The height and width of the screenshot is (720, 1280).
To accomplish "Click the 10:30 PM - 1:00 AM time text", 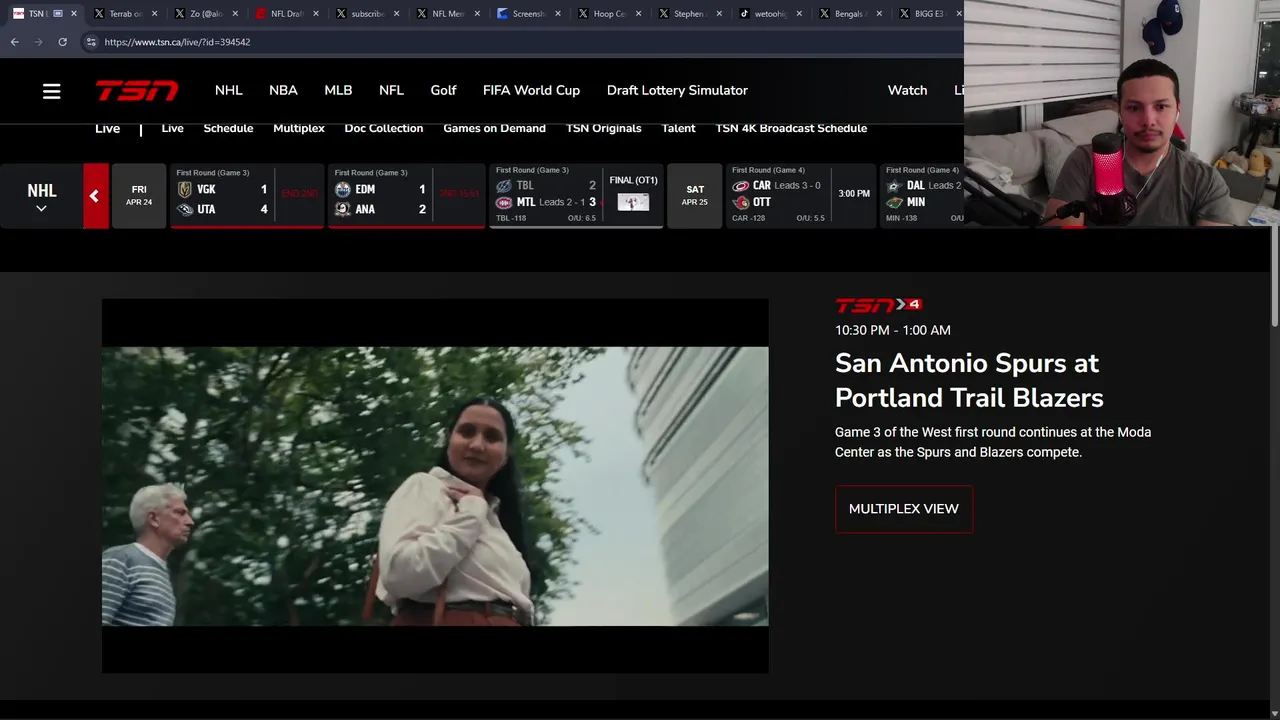I will click(893, 330).
